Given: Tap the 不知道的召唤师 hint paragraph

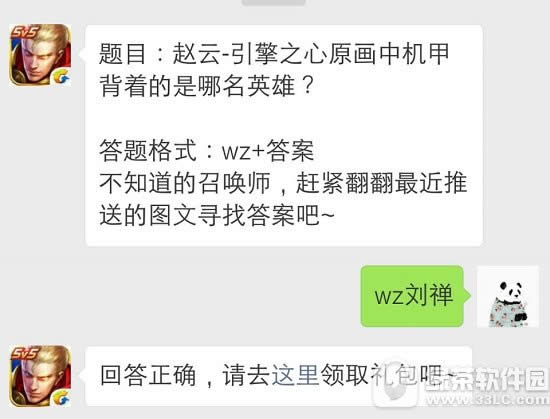Looking at the screenshot, I should click(283, 199).
